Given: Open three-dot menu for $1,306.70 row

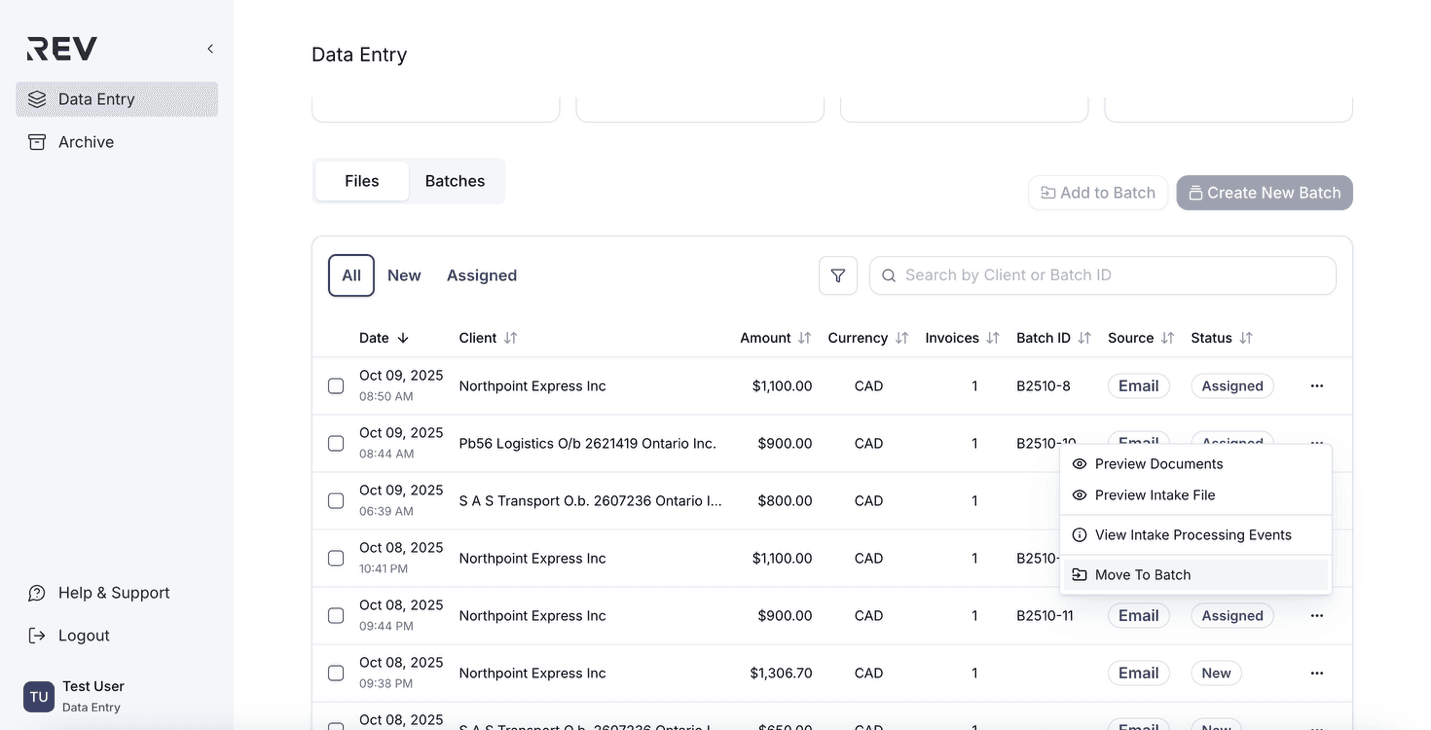Looking at the screenshot, I should [x=1316, y=673].
